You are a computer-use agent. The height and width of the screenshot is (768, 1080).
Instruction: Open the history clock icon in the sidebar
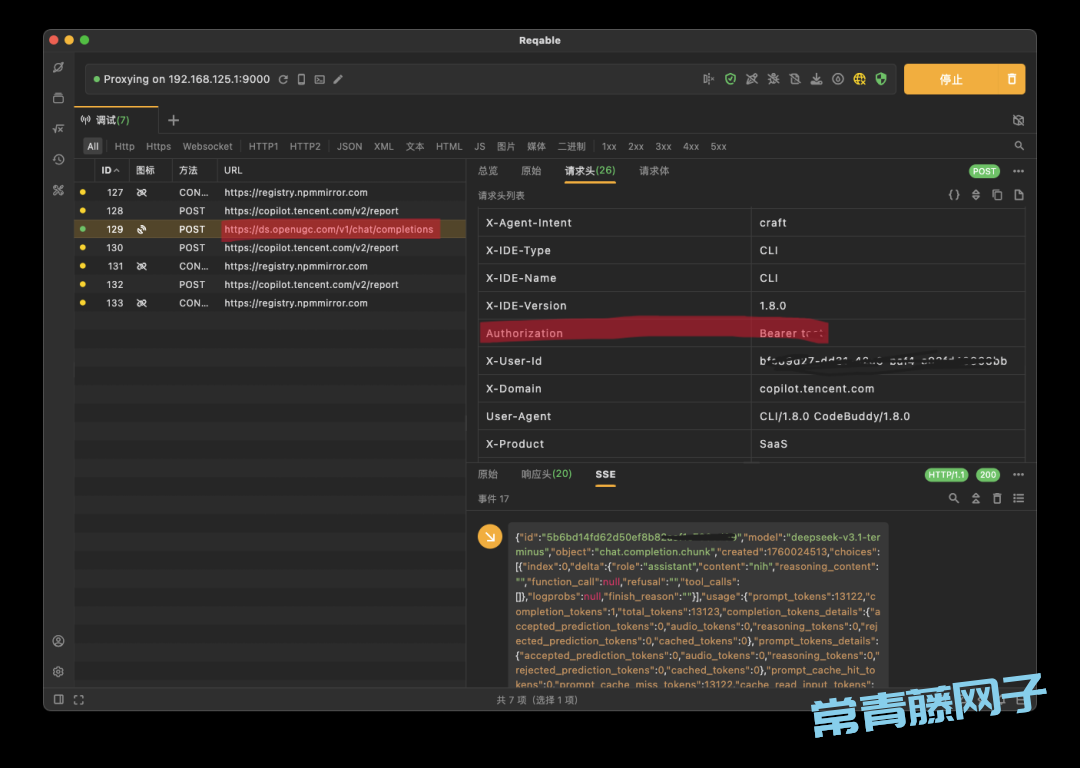[59, 159]
